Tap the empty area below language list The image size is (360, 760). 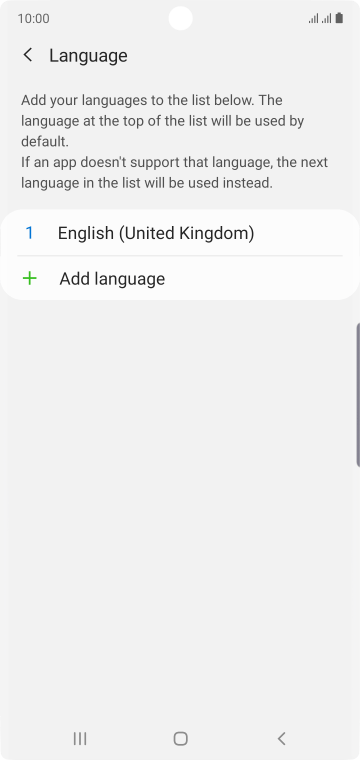[180, 509]
